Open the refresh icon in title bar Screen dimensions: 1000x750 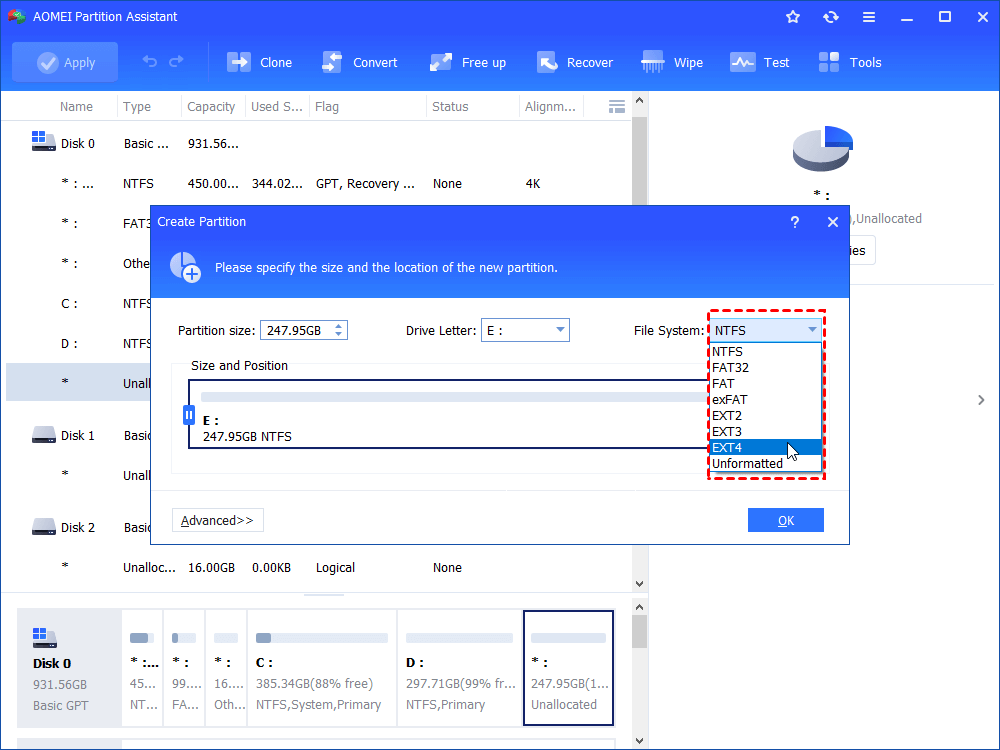(830, 16)
